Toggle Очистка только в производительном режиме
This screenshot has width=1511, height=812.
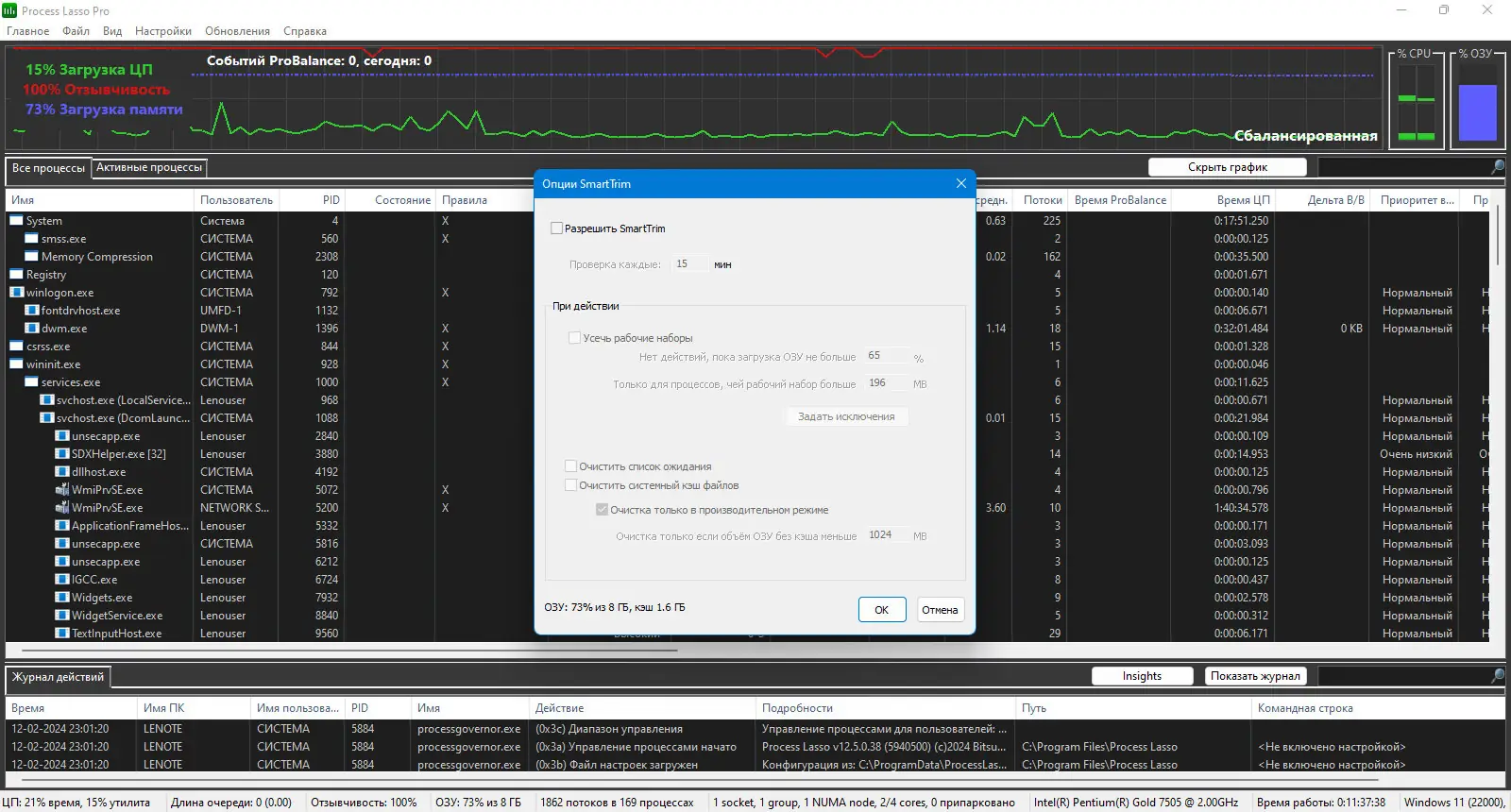click(x=602, y=510)
